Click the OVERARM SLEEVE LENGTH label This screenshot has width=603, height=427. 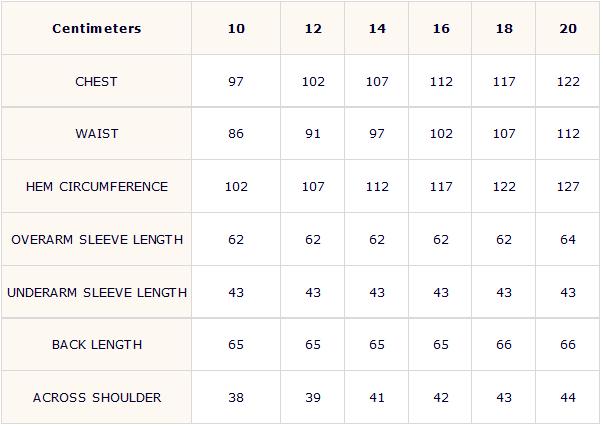[x=97, y=240]
